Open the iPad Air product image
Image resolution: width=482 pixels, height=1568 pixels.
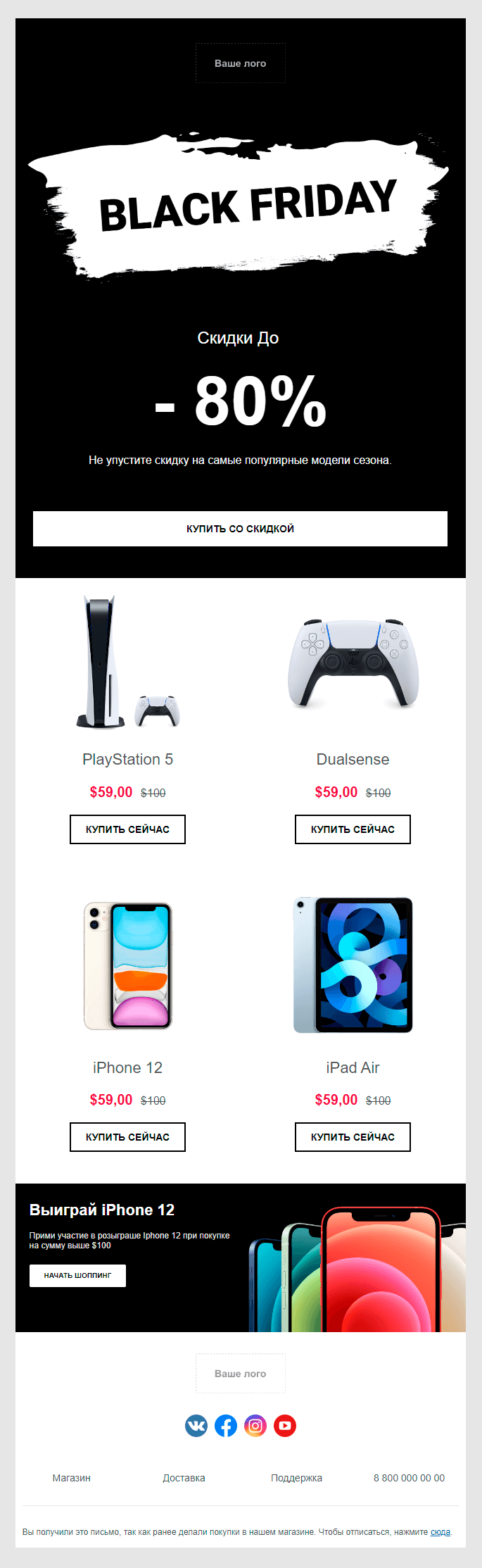pos(353,965)
